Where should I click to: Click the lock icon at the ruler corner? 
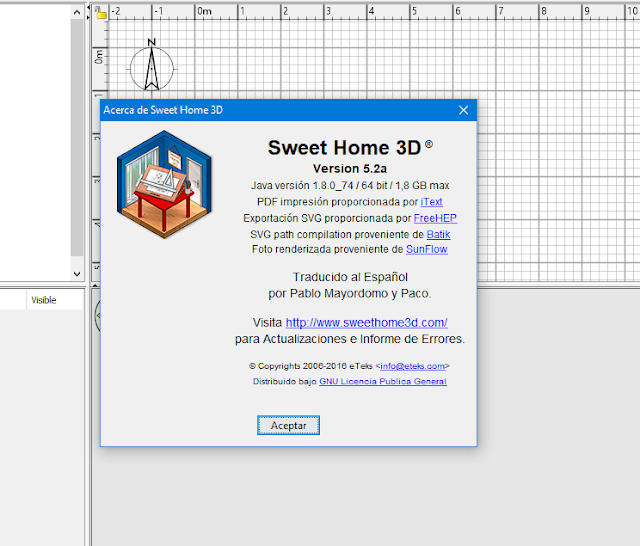click(100, 13)
